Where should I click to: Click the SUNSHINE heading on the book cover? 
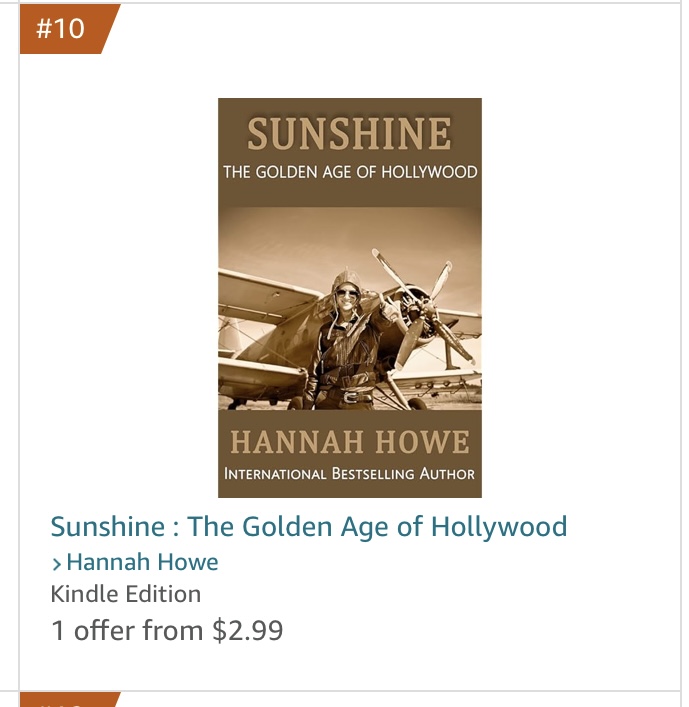point(349,134)
